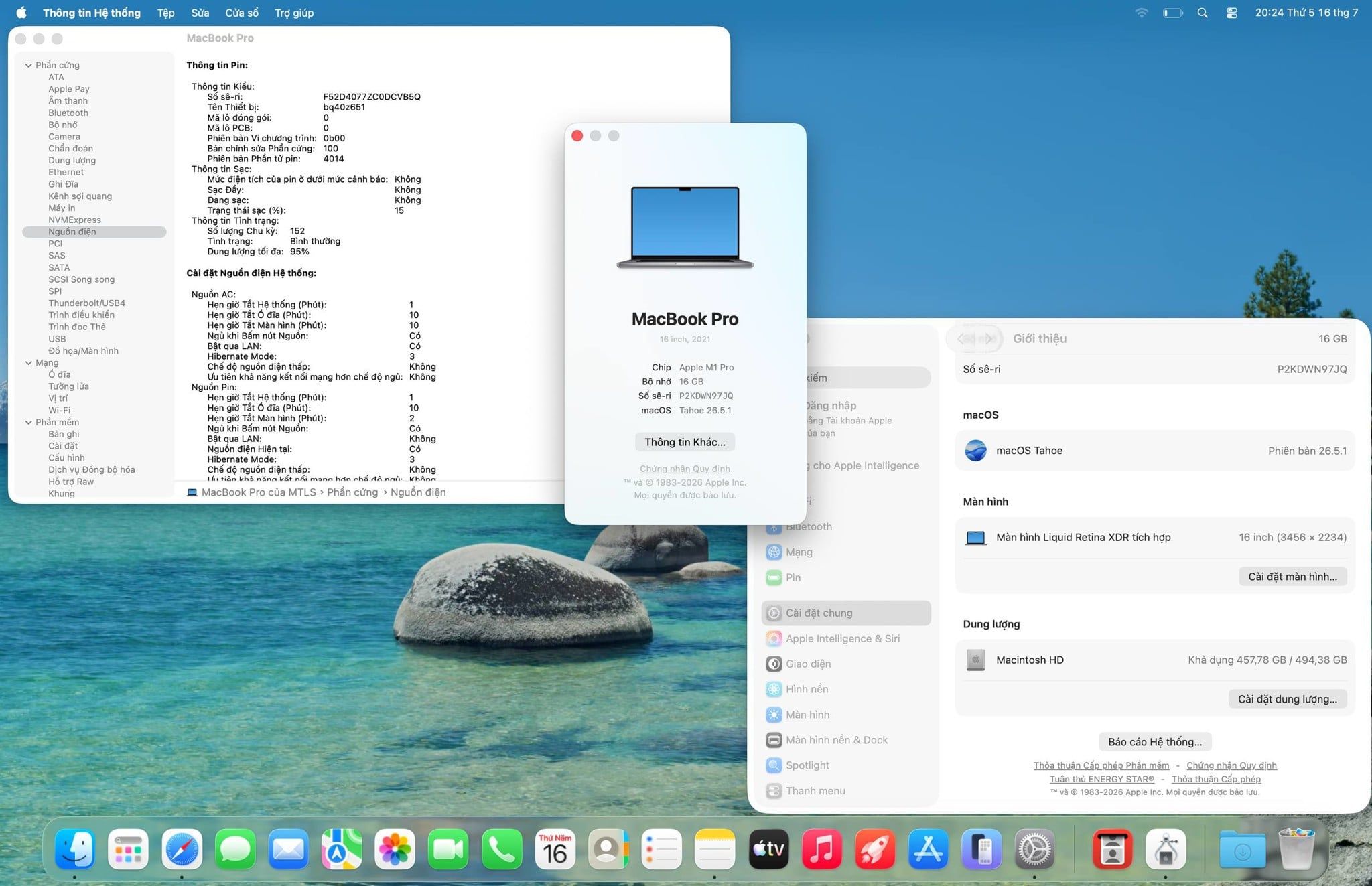Select Cài đặt under Phần mềm tree
The height and width of the screenshot is (886, 1372).
point(63,446)
